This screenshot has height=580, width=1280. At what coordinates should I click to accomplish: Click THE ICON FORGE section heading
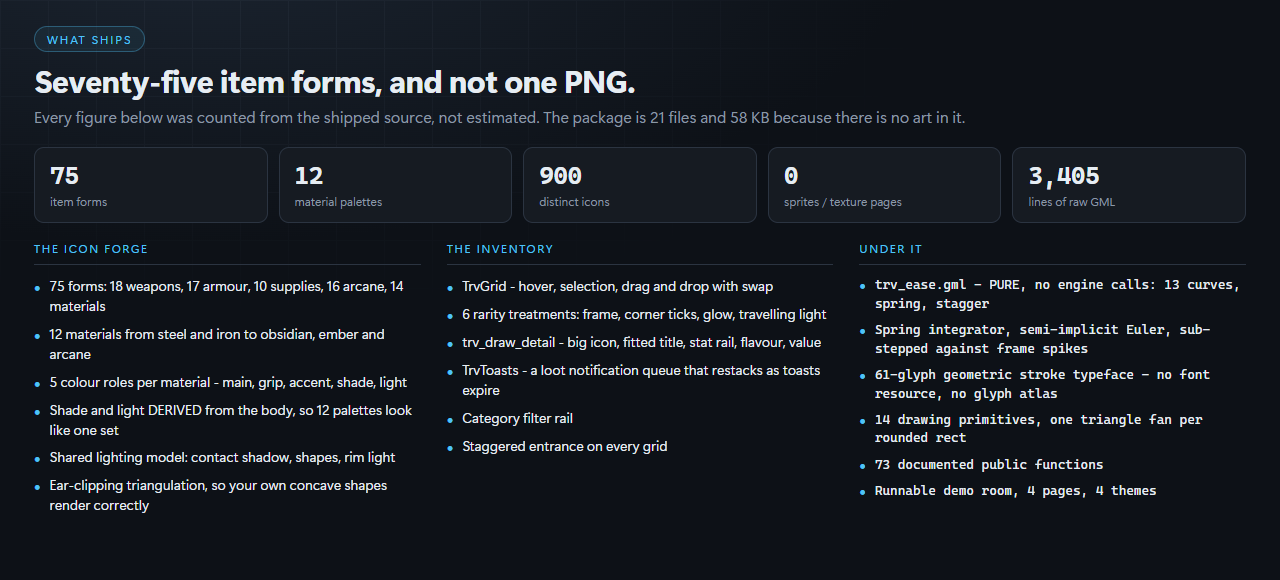tap(91, 249)
